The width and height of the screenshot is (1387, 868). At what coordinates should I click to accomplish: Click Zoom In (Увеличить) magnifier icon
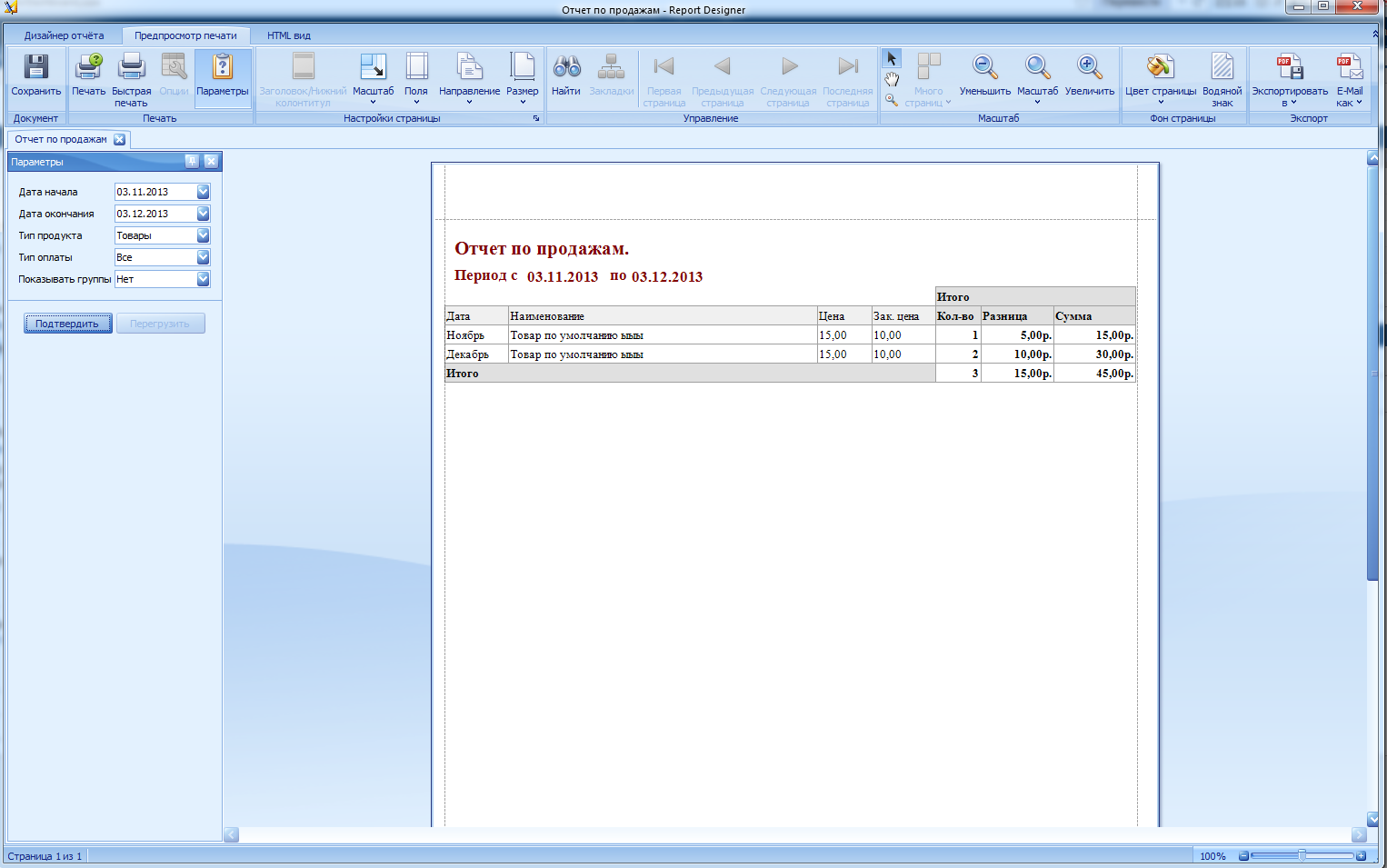pos(1089,68)
